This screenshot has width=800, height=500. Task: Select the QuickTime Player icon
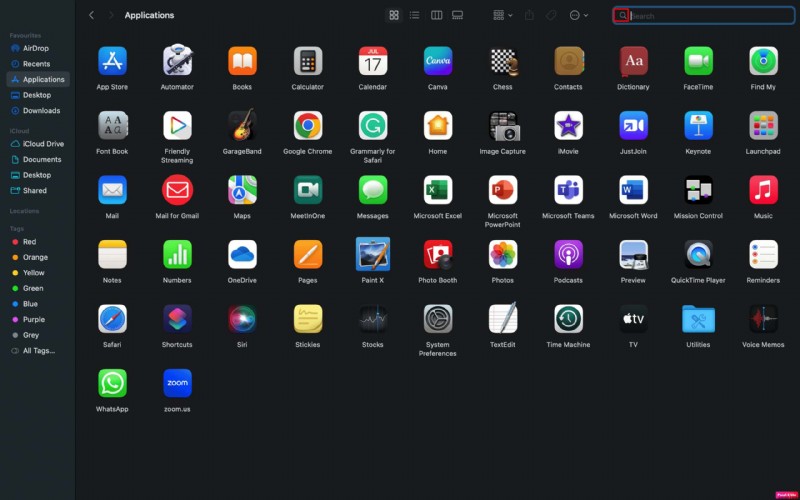coord(698,254)
